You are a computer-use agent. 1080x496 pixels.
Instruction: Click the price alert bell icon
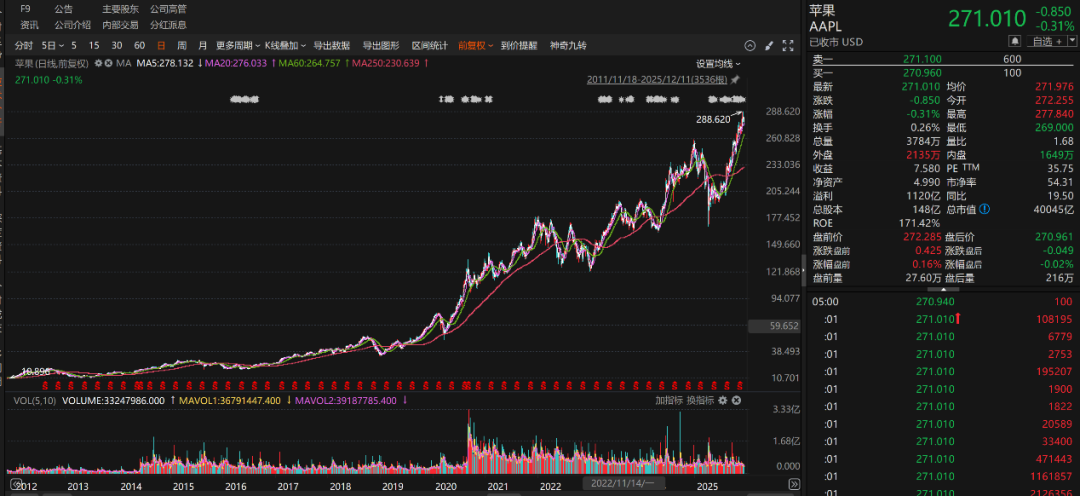pyautogui.click(x=1014, y=40)
